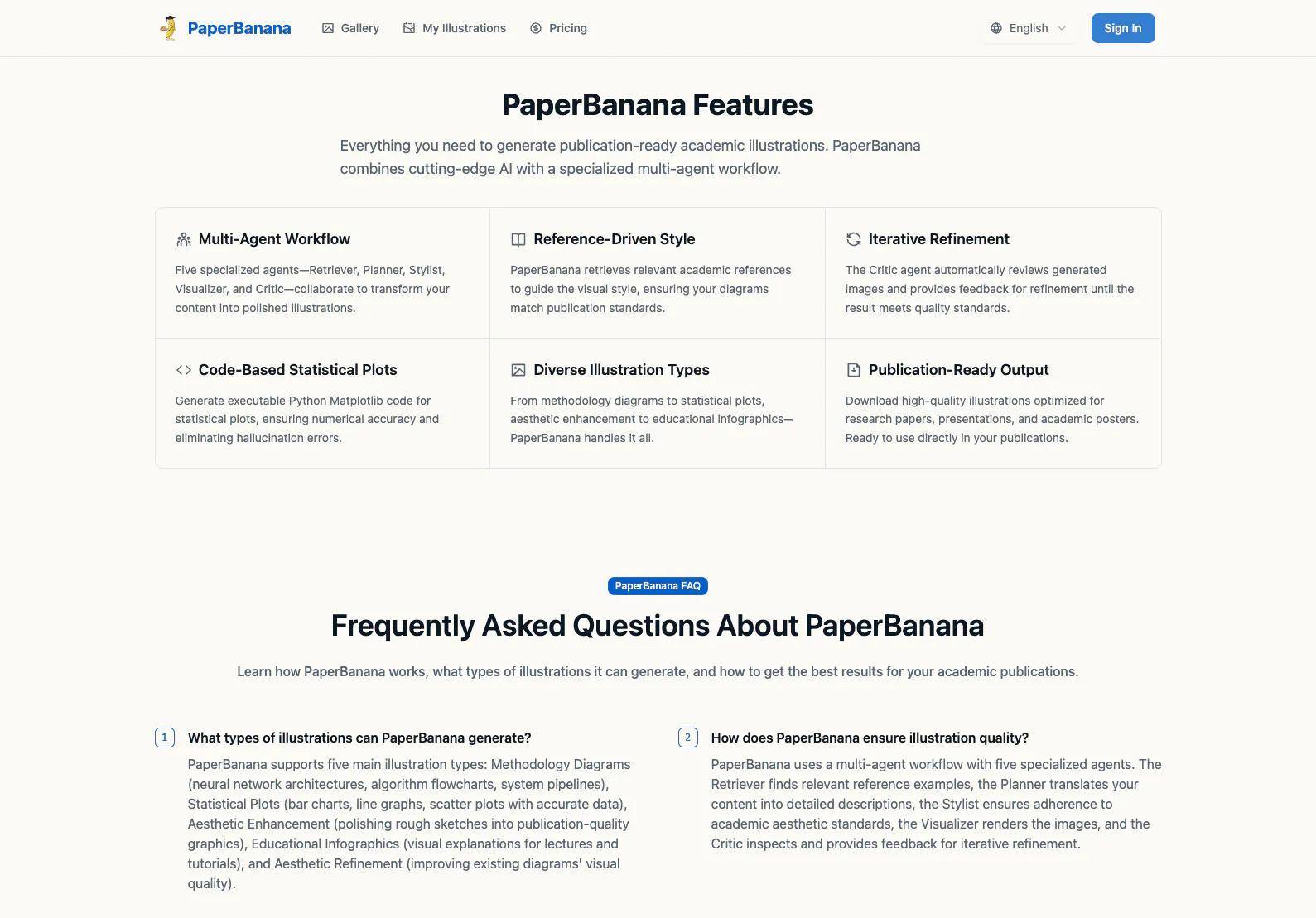Click the PaperBanana FAQ badge
This screenshot has width=1316, height=918.
[x=658, y=586]
